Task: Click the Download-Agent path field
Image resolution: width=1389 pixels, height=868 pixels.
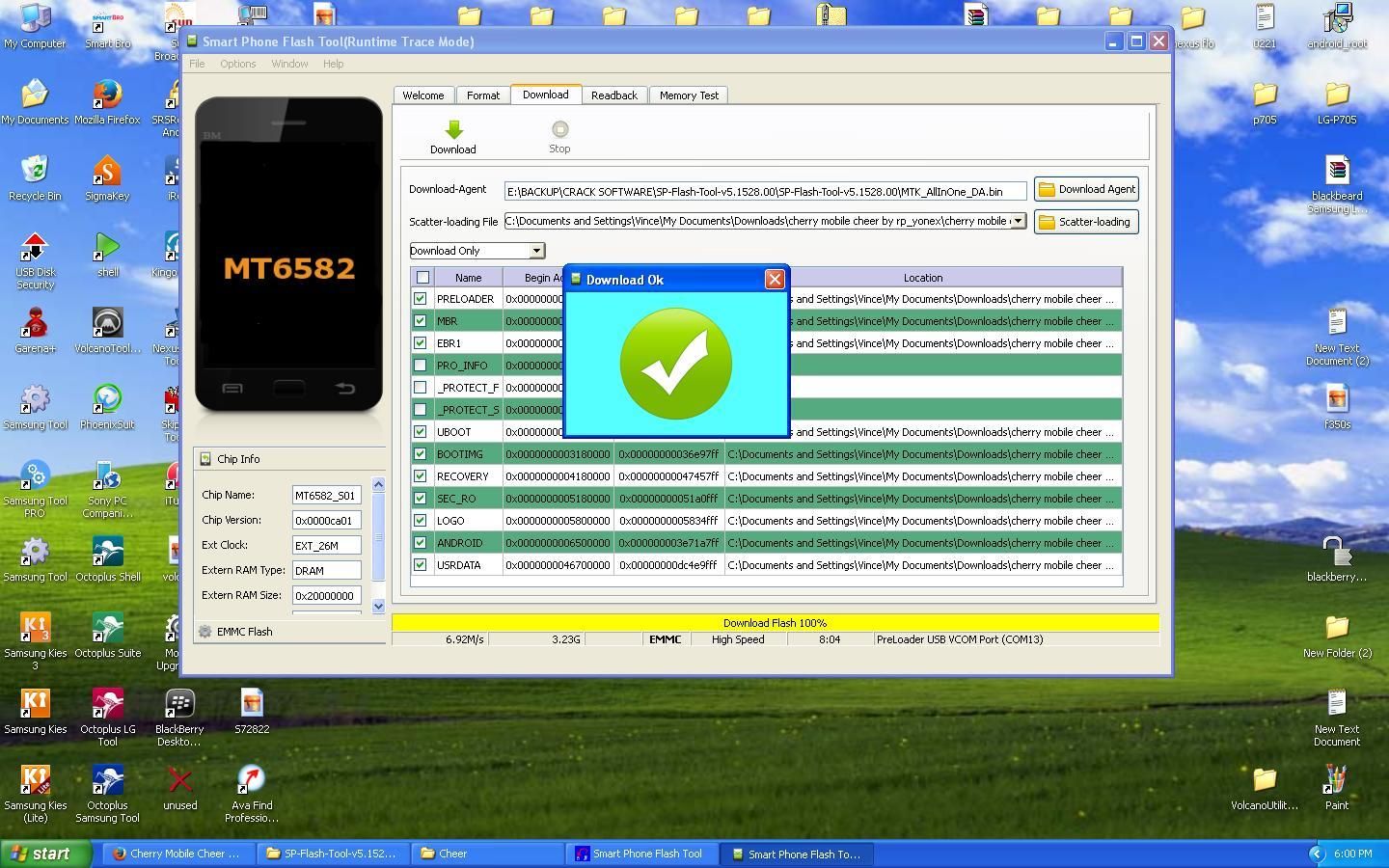Action: coord(765,191)
